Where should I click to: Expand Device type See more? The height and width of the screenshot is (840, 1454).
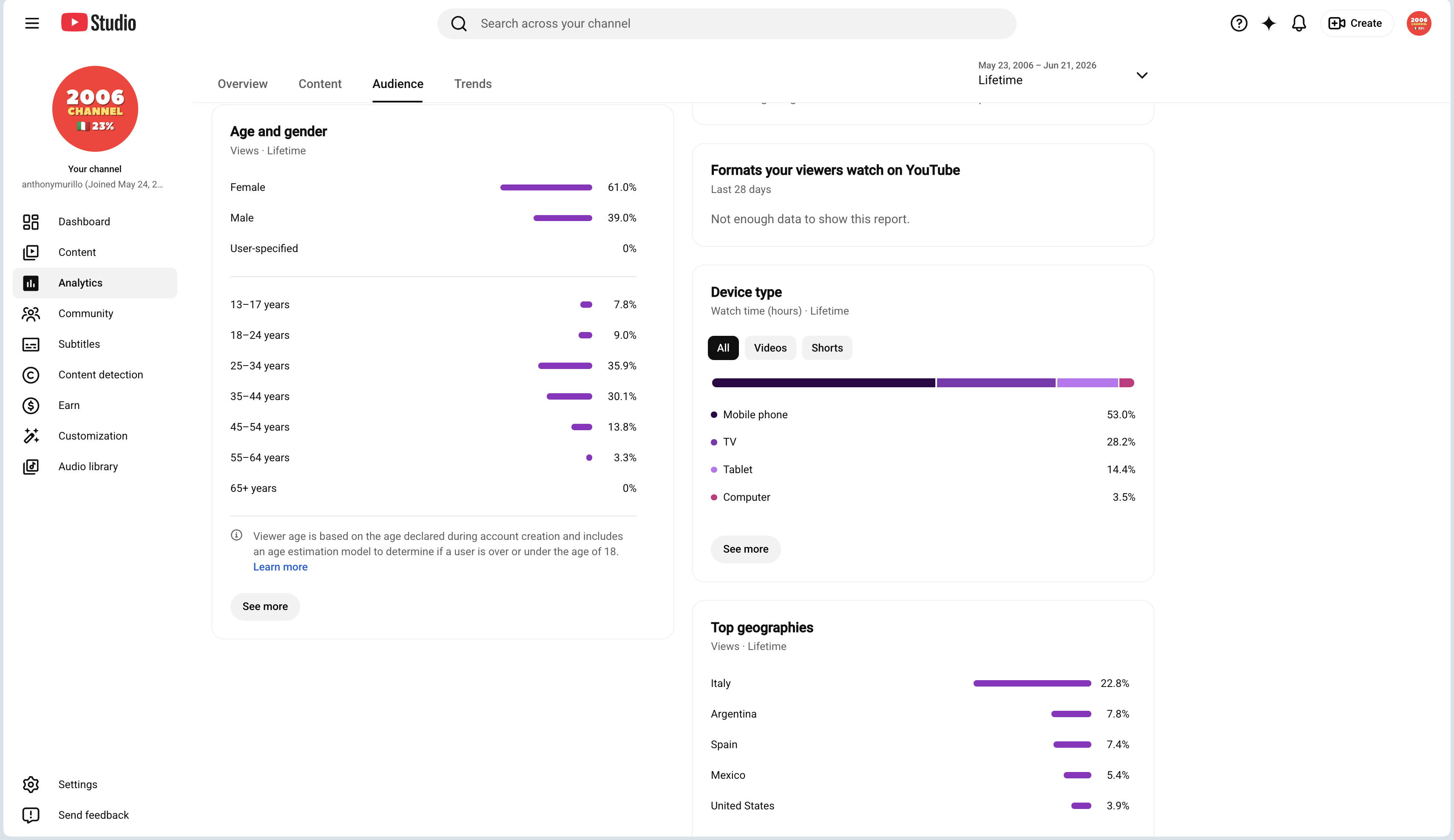click(x=745, y=549)
